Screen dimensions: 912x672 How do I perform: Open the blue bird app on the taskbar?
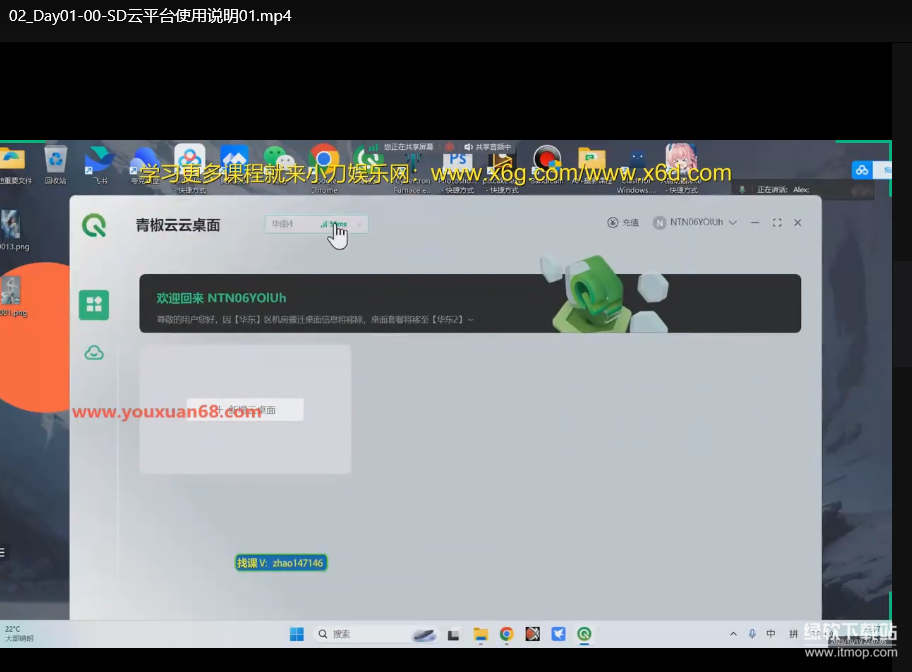pyautogui.click(x=558, y=634)
